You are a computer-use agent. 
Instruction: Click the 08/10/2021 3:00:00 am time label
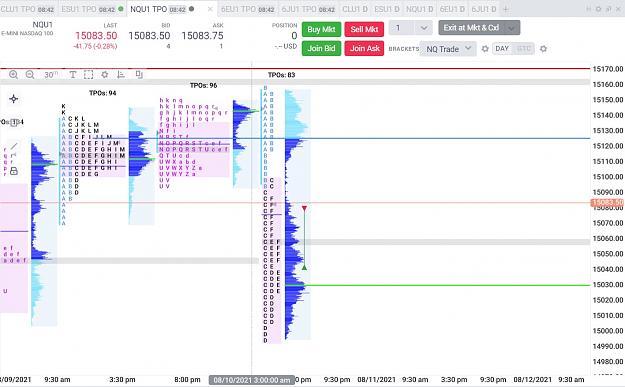[252, 380]
